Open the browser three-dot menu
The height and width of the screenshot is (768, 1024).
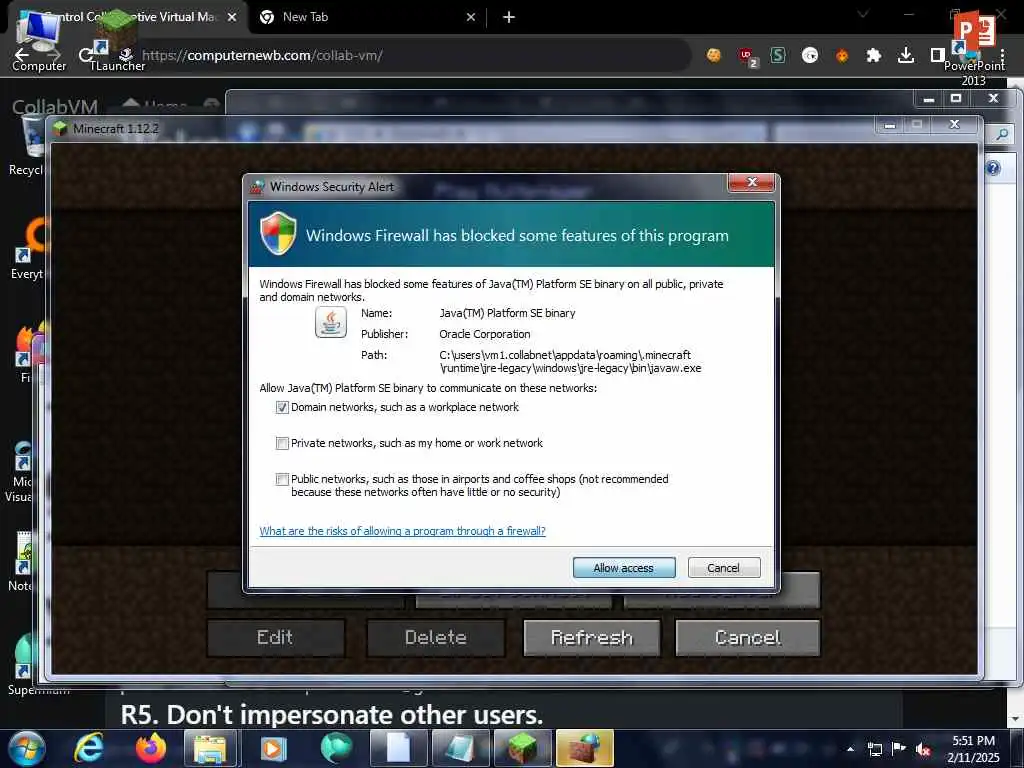[x=1002, y=56]
